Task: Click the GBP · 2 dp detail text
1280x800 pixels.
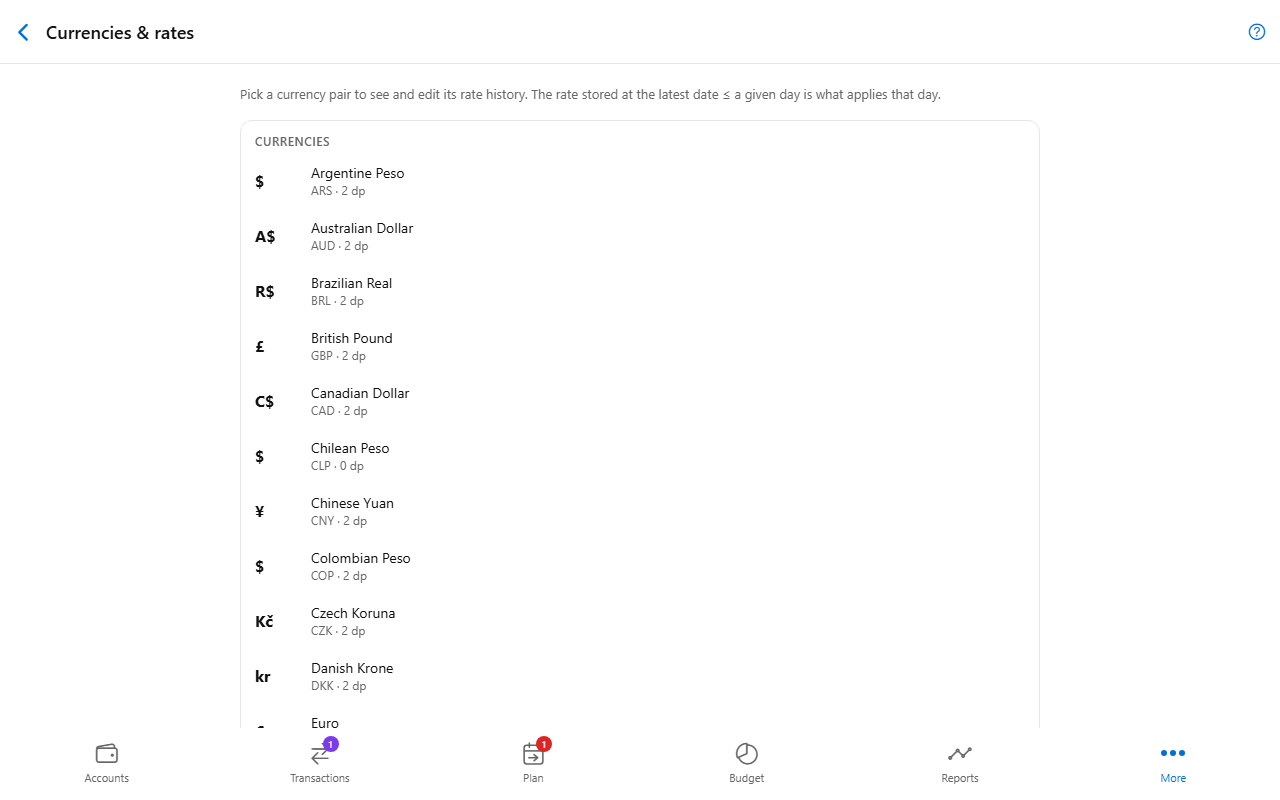Action: coord(338,356)
